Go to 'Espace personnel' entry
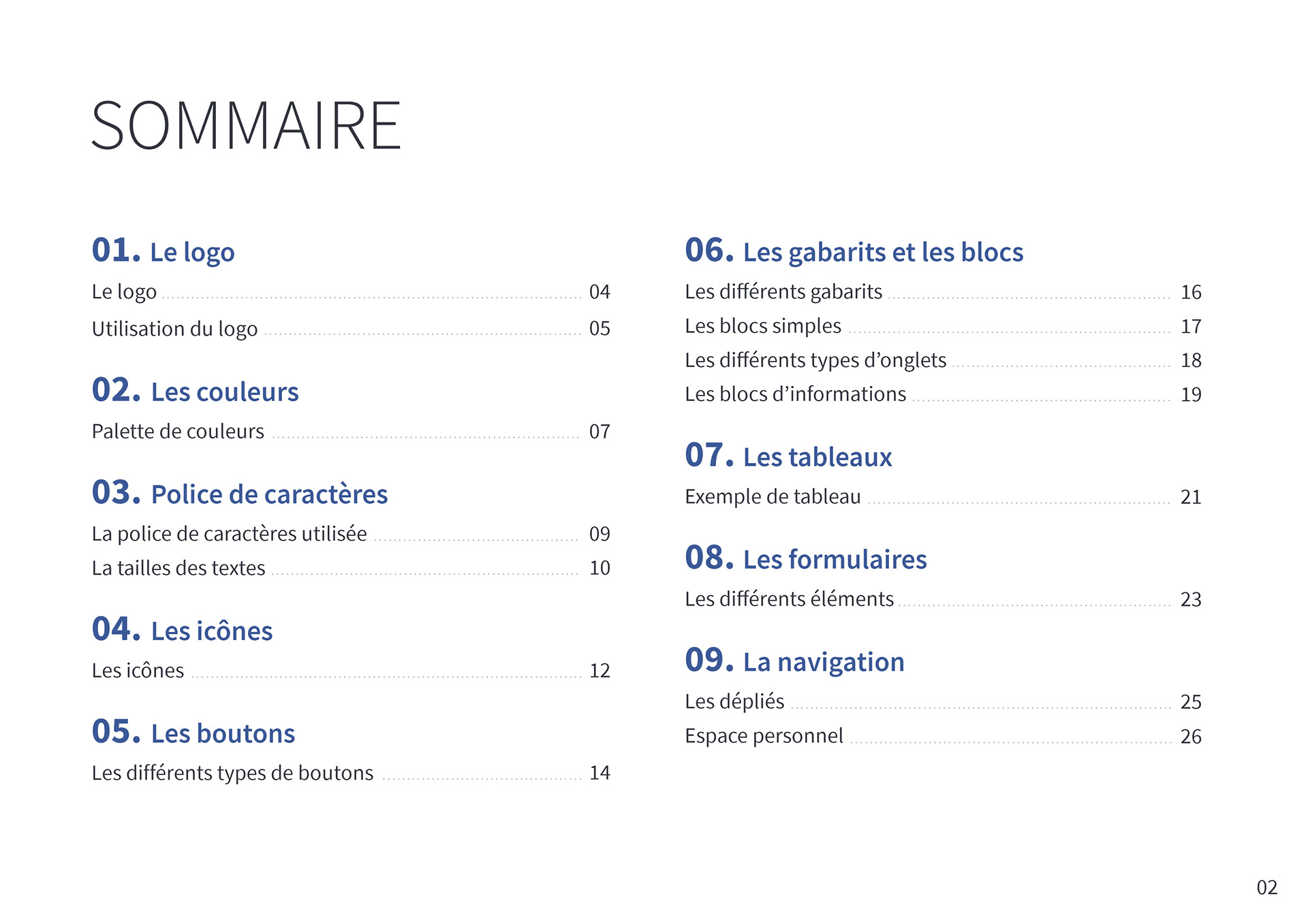The height and width of the screenshot is (924, 1308). [x=764, y=736]
